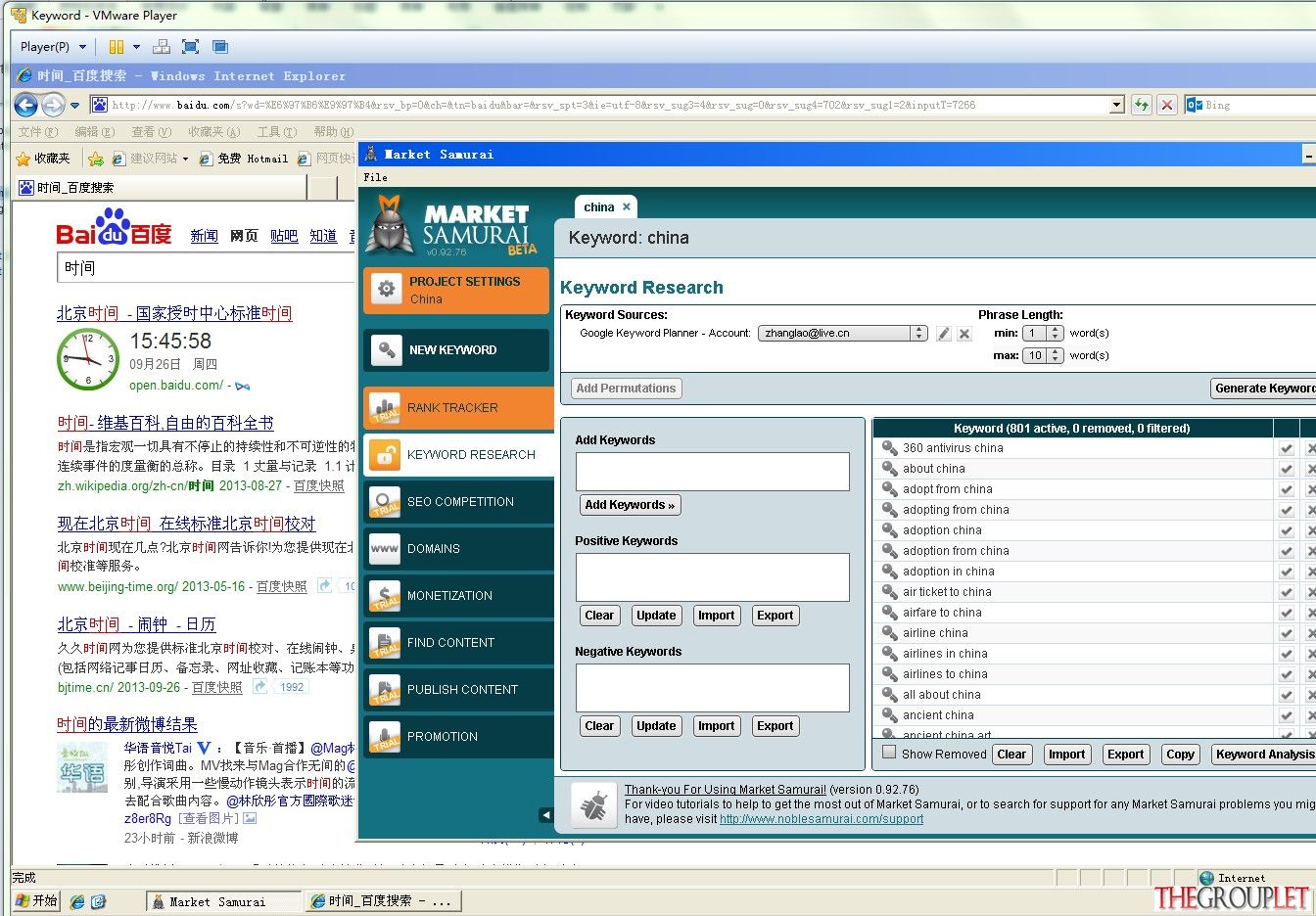Open the File menu in Market Samurai

pyautogui.click(x=375, y=177)
